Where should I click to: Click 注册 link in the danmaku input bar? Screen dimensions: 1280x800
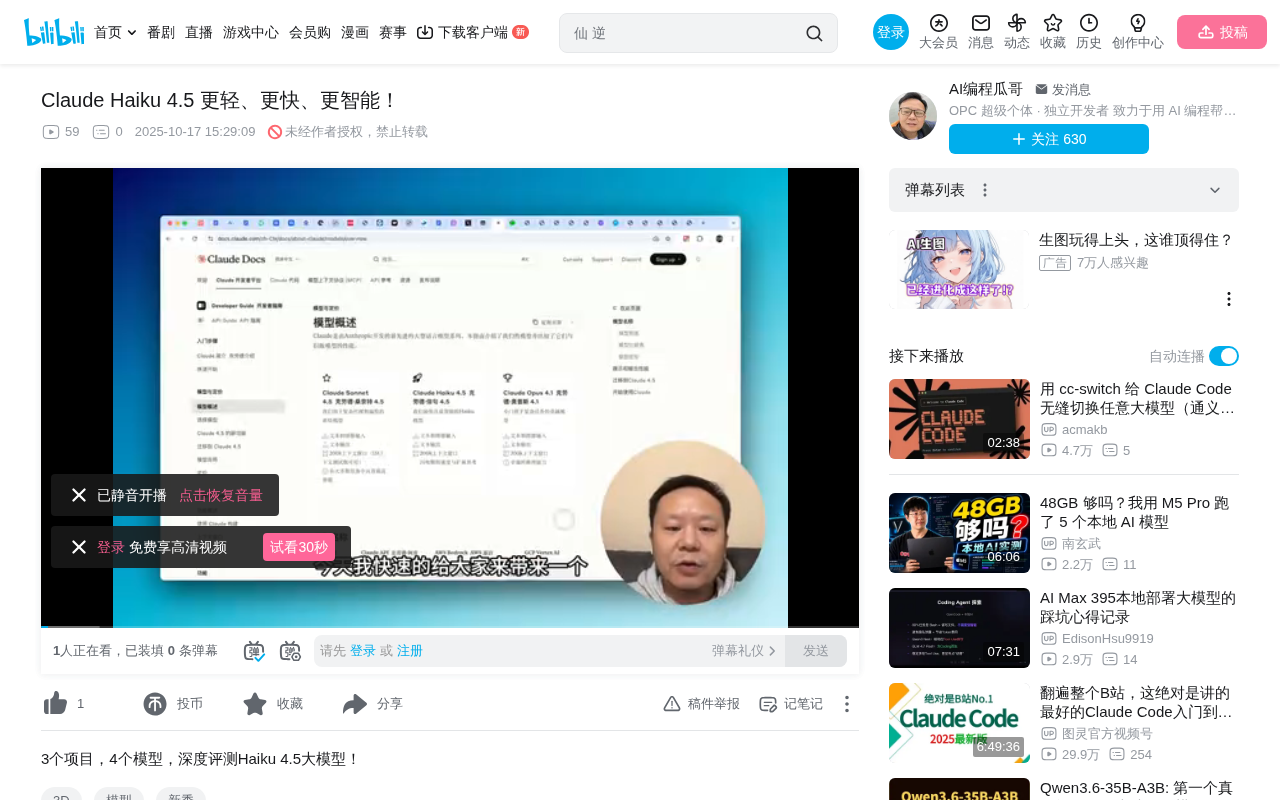[410, 651]
